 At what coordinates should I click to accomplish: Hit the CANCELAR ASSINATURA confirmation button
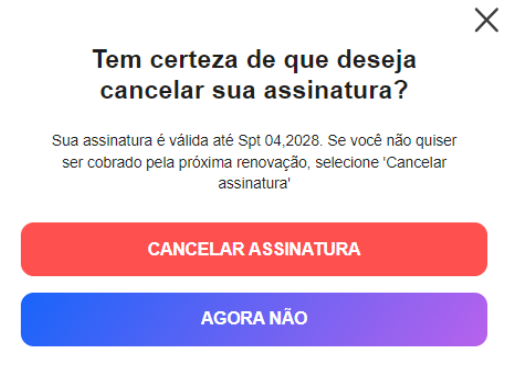(x=254, y=249)
